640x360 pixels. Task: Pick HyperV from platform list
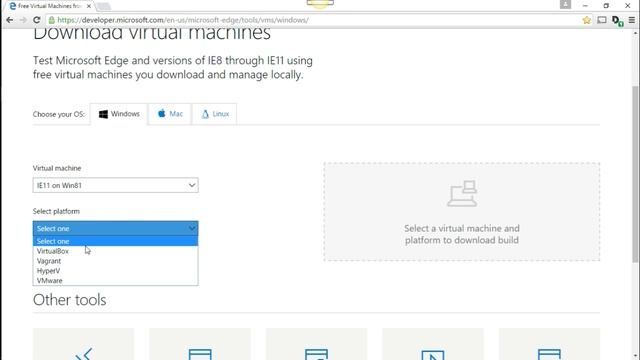(116, 271)
